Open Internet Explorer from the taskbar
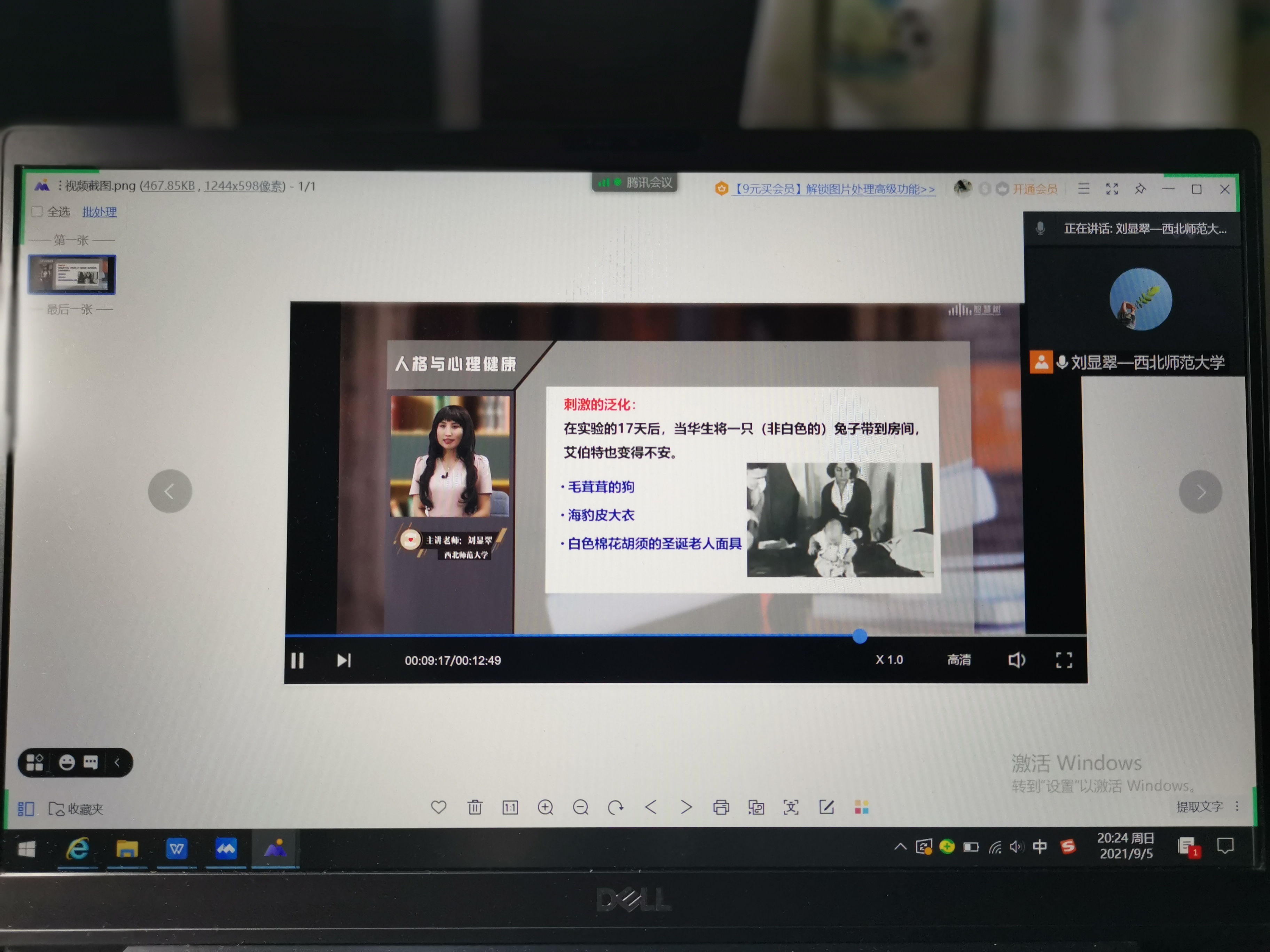 tap(78, 848)
